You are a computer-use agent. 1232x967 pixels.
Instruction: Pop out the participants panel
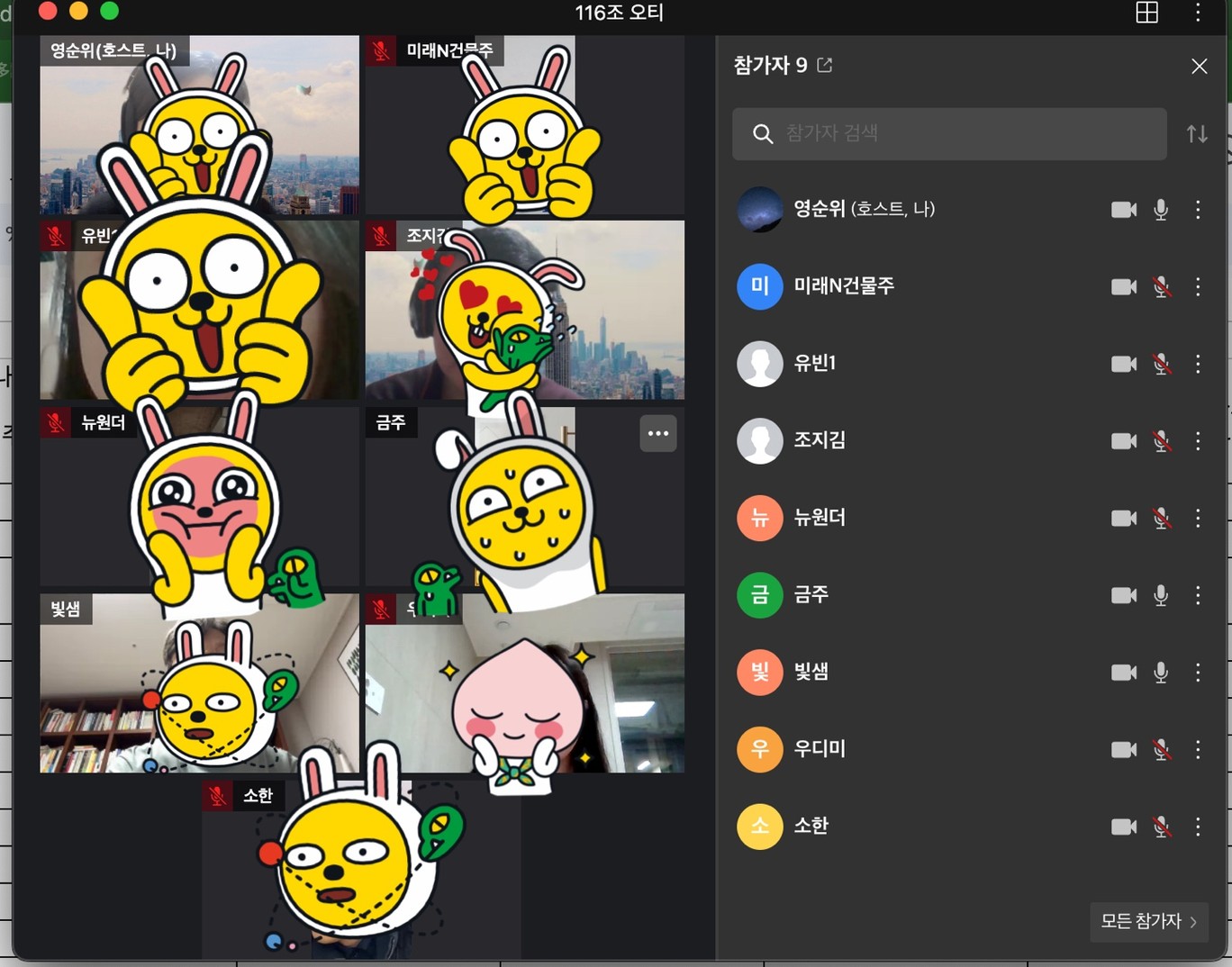tap(824, 65)
